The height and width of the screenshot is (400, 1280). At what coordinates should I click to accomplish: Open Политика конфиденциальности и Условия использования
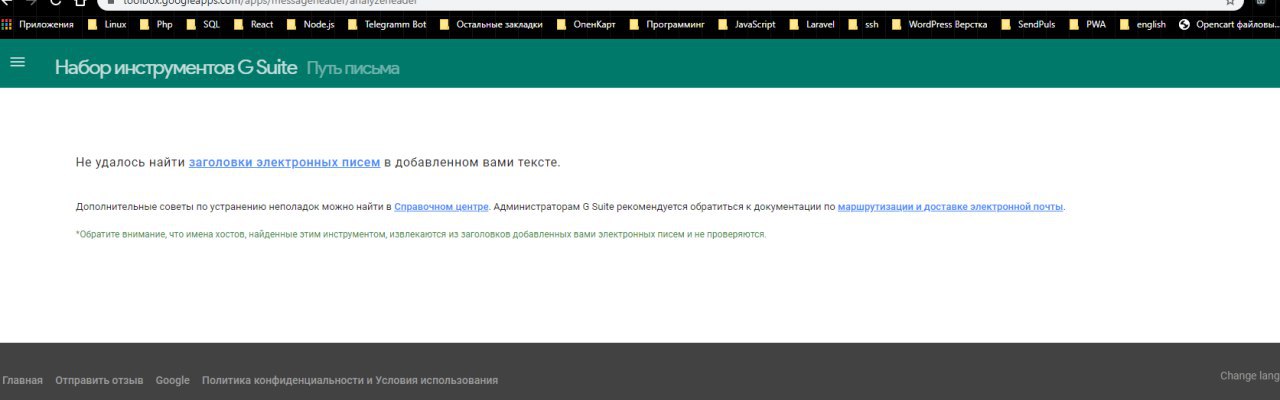click(350, 381)
